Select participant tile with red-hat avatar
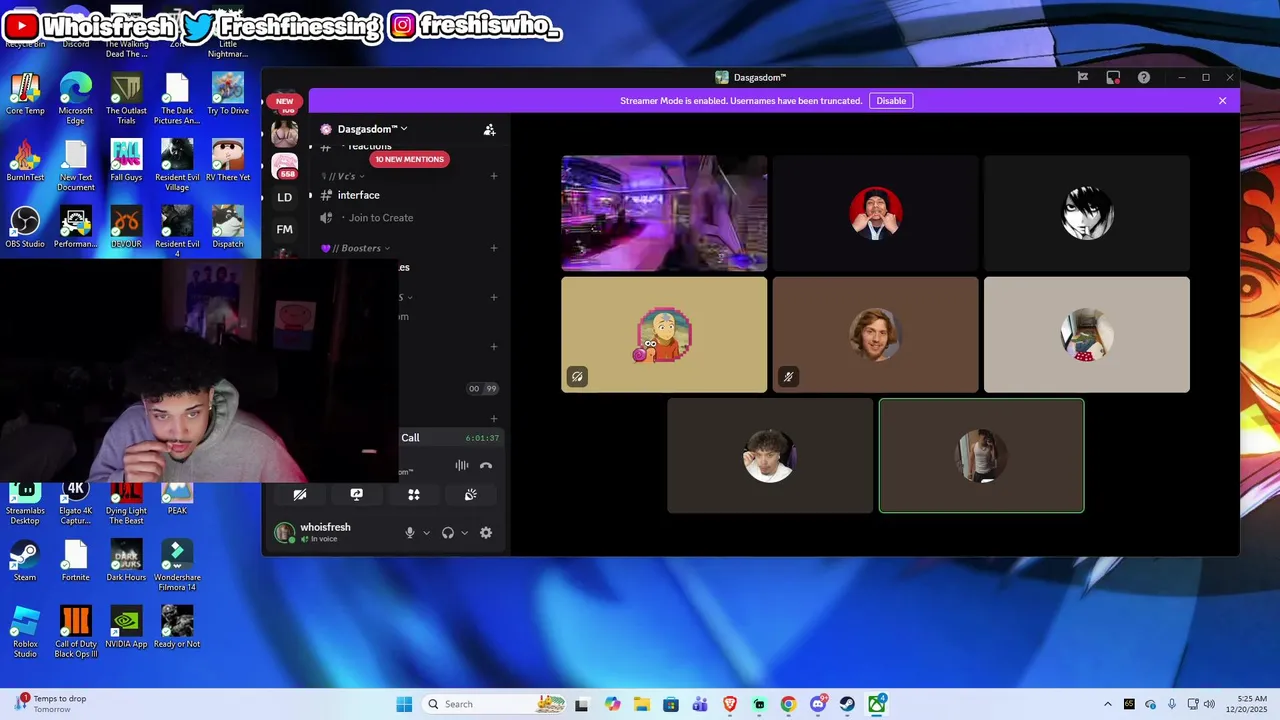 (875, 213)
